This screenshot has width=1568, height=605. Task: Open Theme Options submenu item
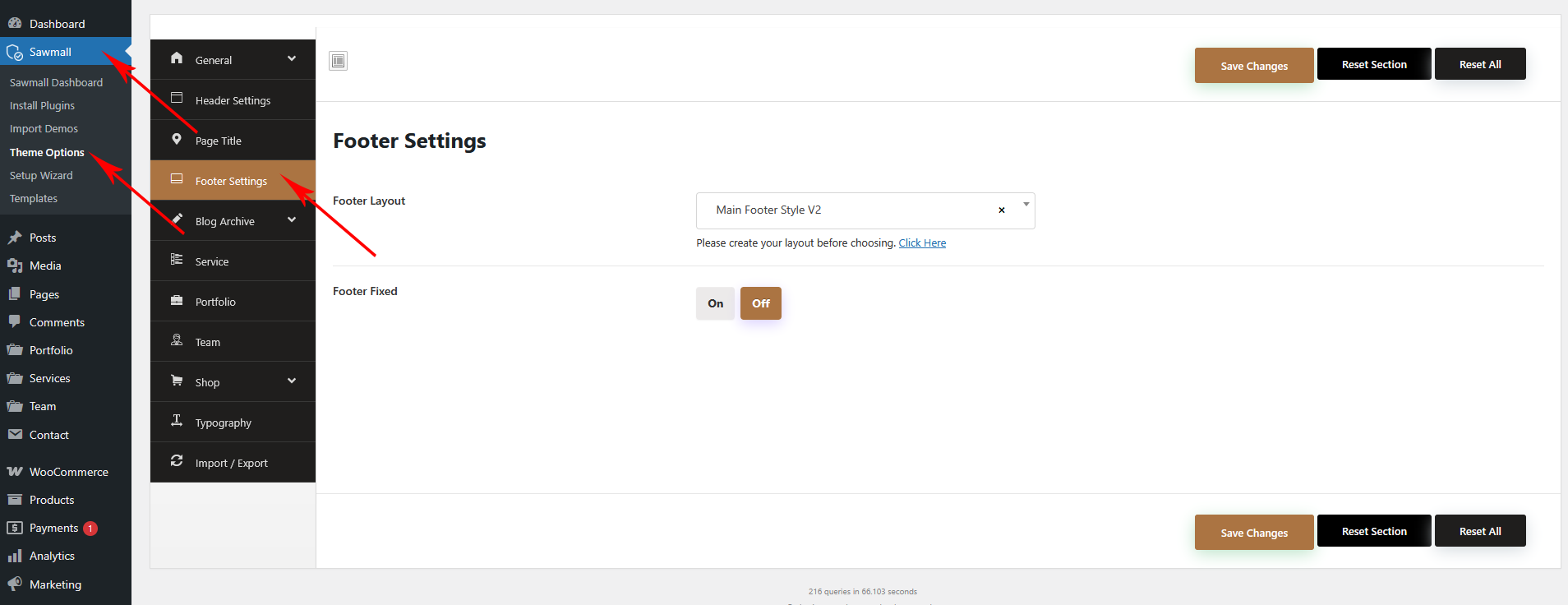[x=47, y=152]
